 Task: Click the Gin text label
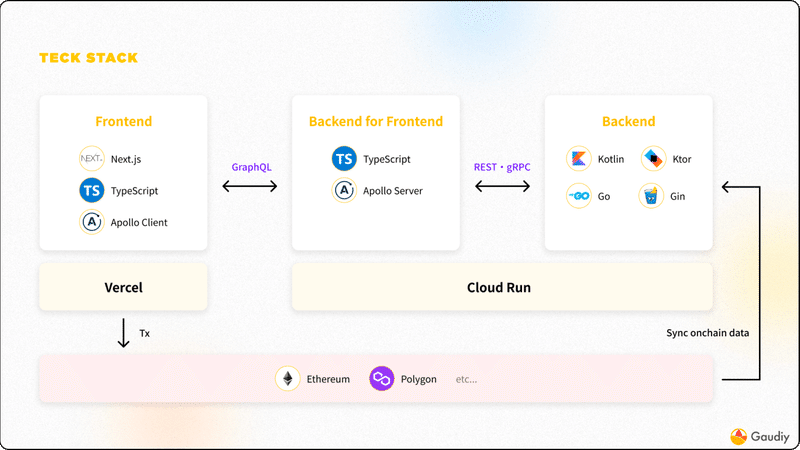[678, 196]
